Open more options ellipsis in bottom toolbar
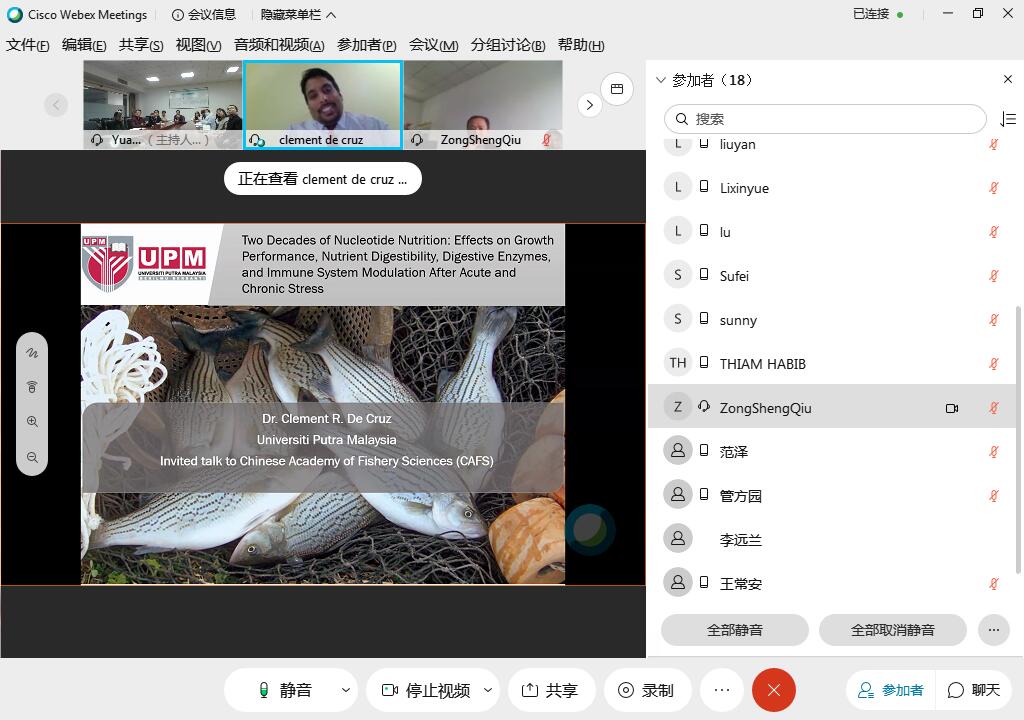 [x=721, y=690]
